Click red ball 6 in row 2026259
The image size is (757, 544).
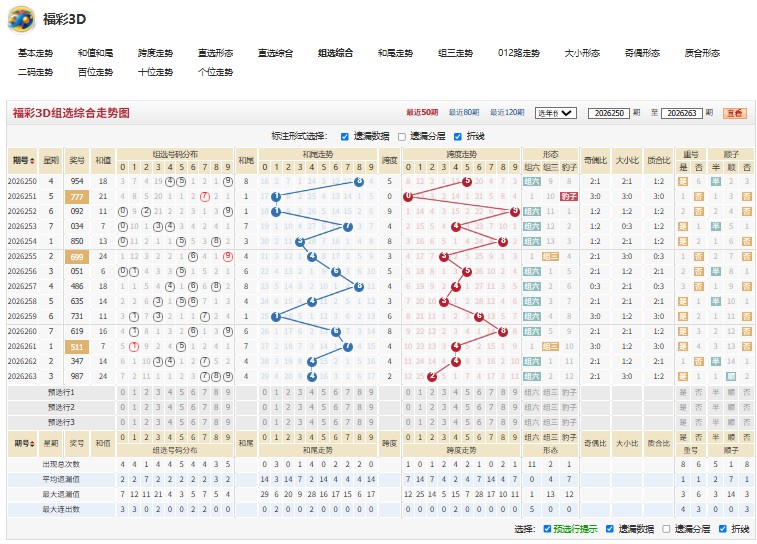pyautogui.click(x=478, y=316)
